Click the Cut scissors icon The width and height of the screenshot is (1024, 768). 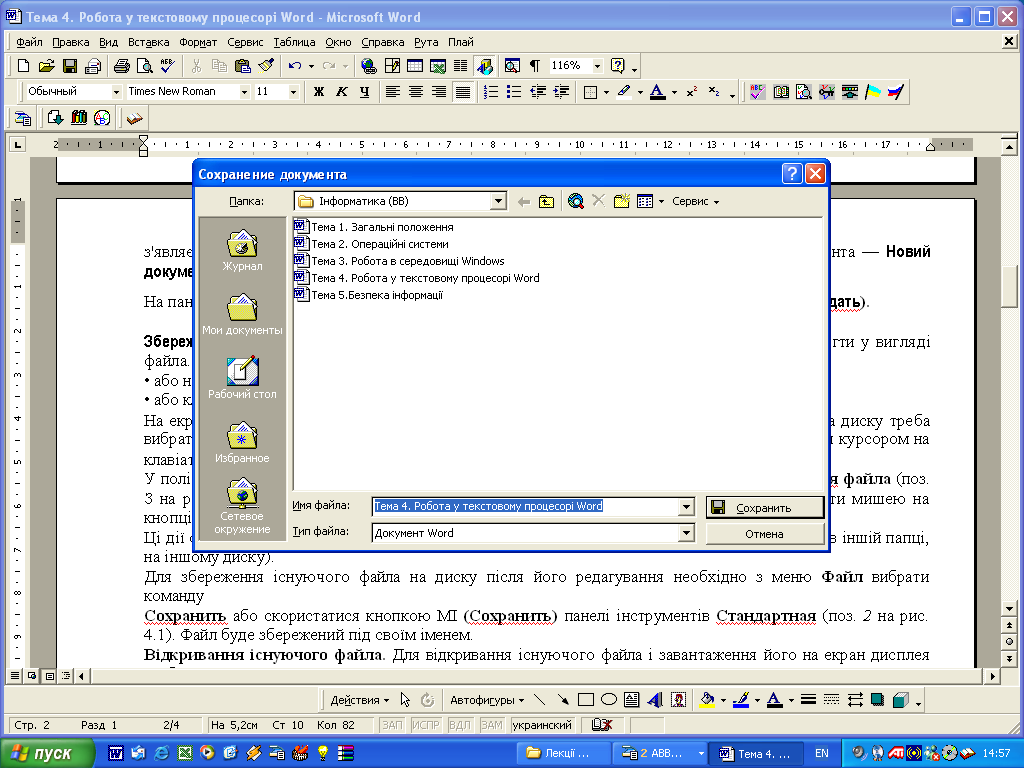[196, 66]
